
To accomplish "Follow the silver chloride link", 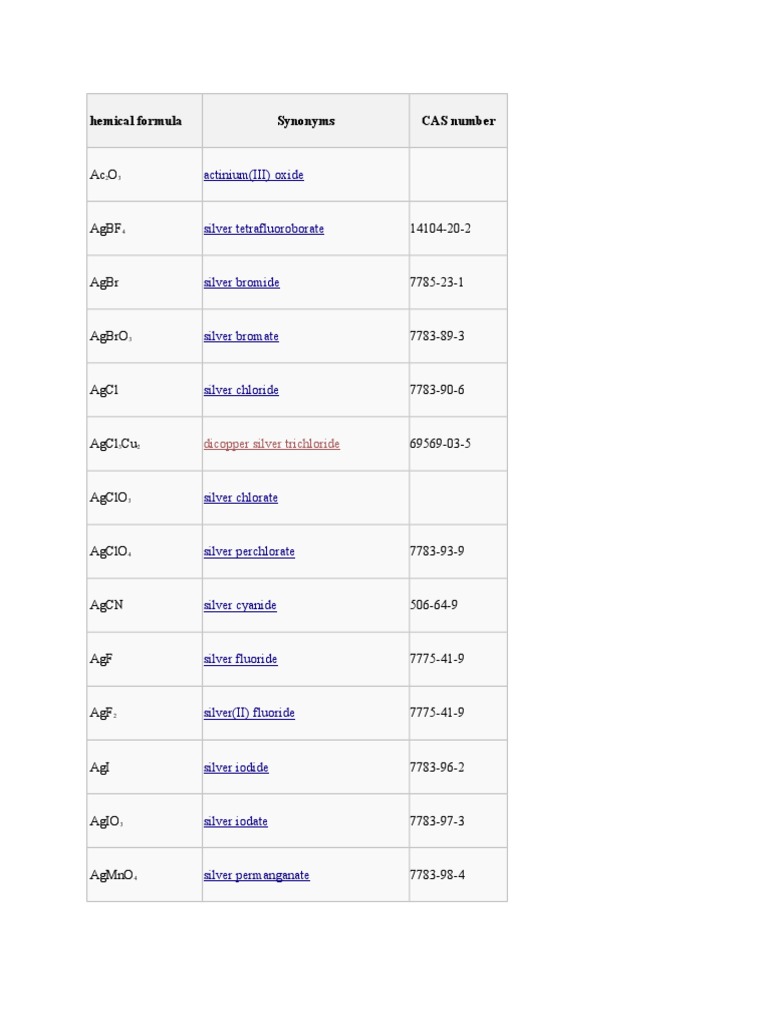I will [x=241, y=390].
